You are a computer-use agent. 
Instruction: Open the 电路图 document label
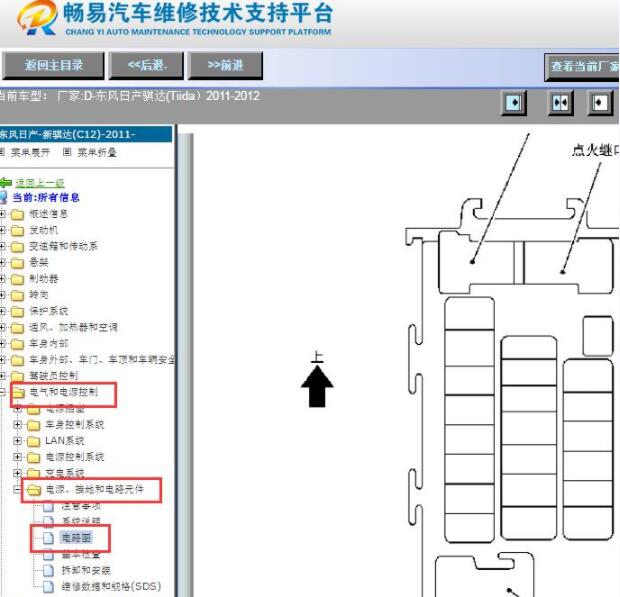(x=76, y=538)
